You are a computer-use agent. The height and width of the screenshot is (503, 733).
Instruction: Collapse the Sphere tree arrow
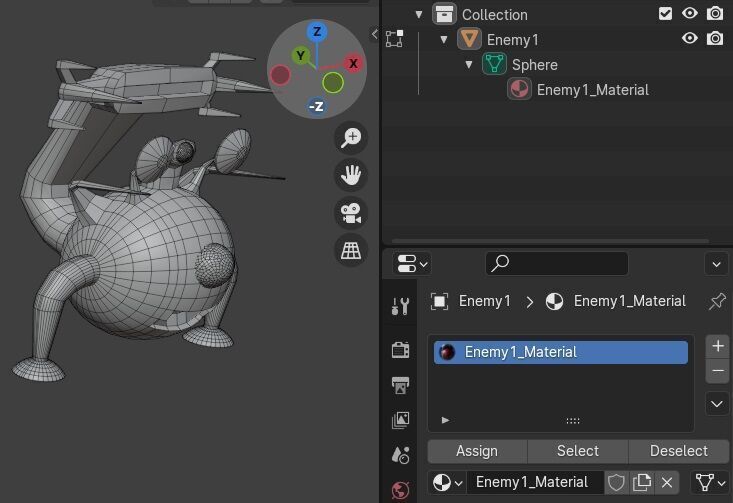point(469,65)
